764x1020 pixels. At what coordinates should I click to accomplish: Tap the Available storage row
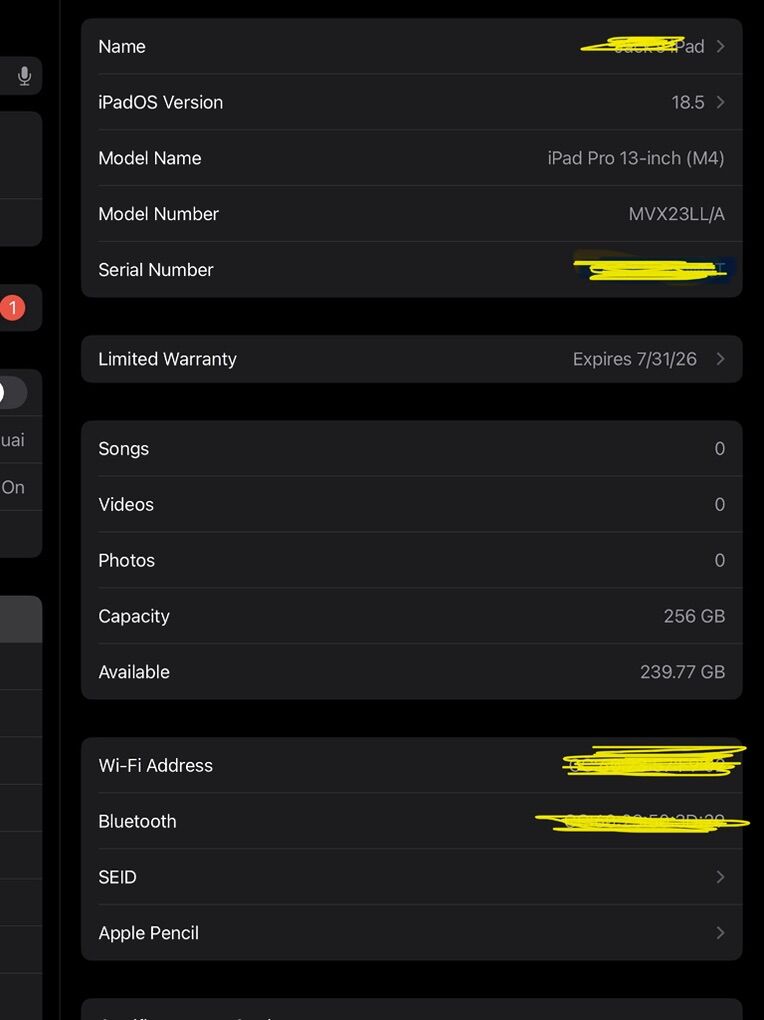click(411, 672)
